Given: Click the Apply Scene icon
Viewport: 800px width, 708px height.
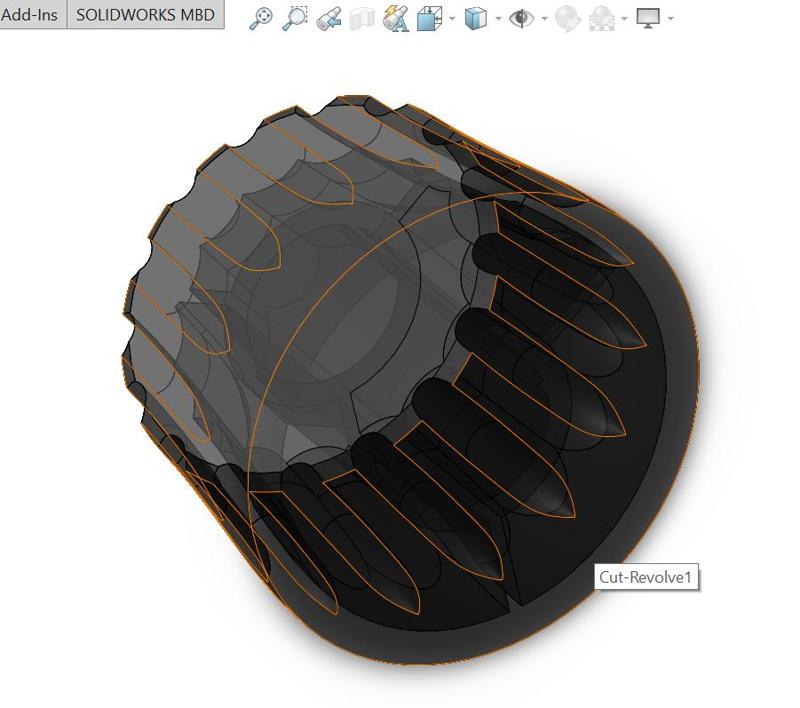Looking at the screenshot, I should [x=602, y=19].
